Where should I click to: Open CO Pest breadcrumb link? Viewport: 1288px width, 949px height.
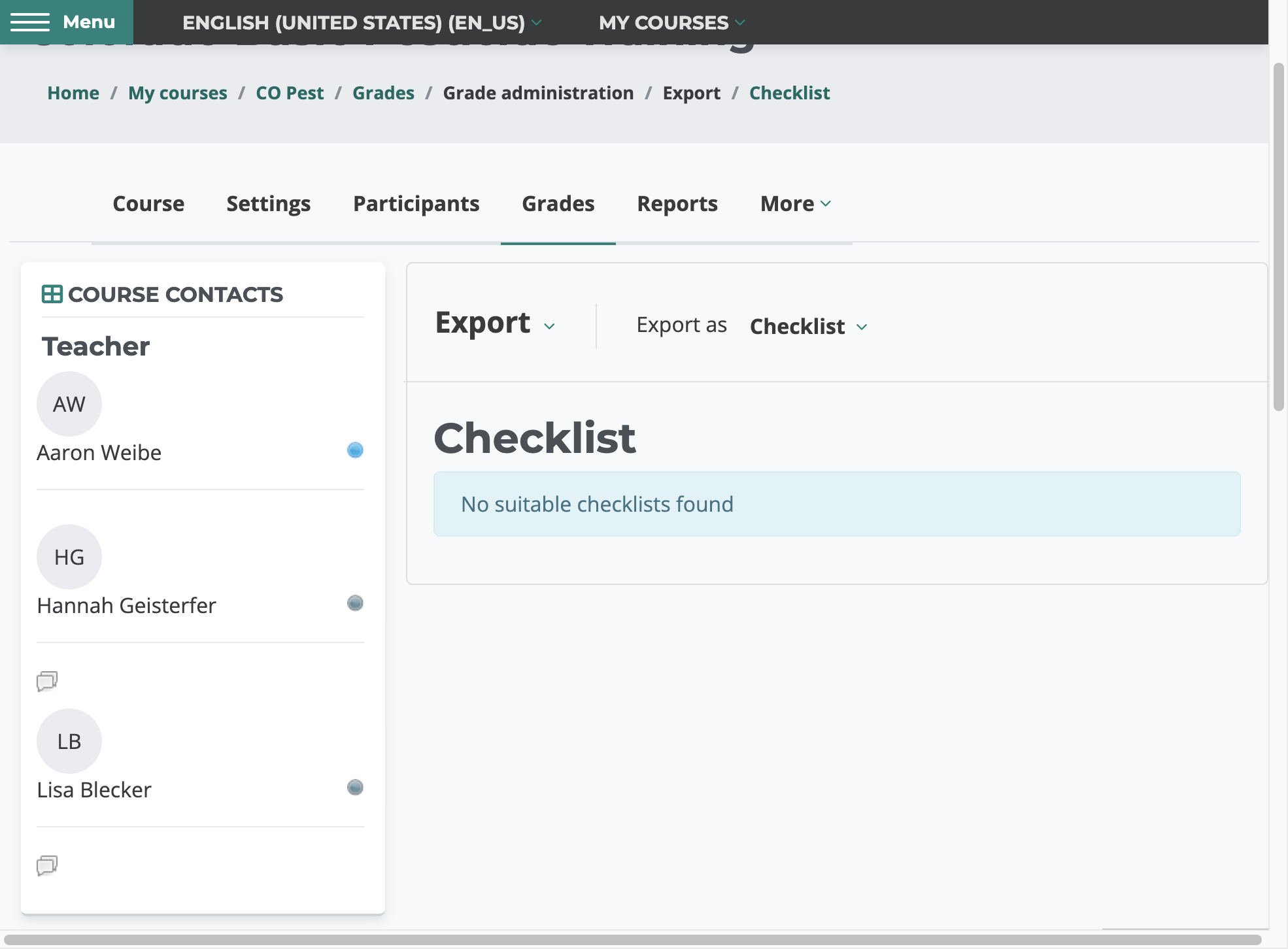[x=290, y=93]
